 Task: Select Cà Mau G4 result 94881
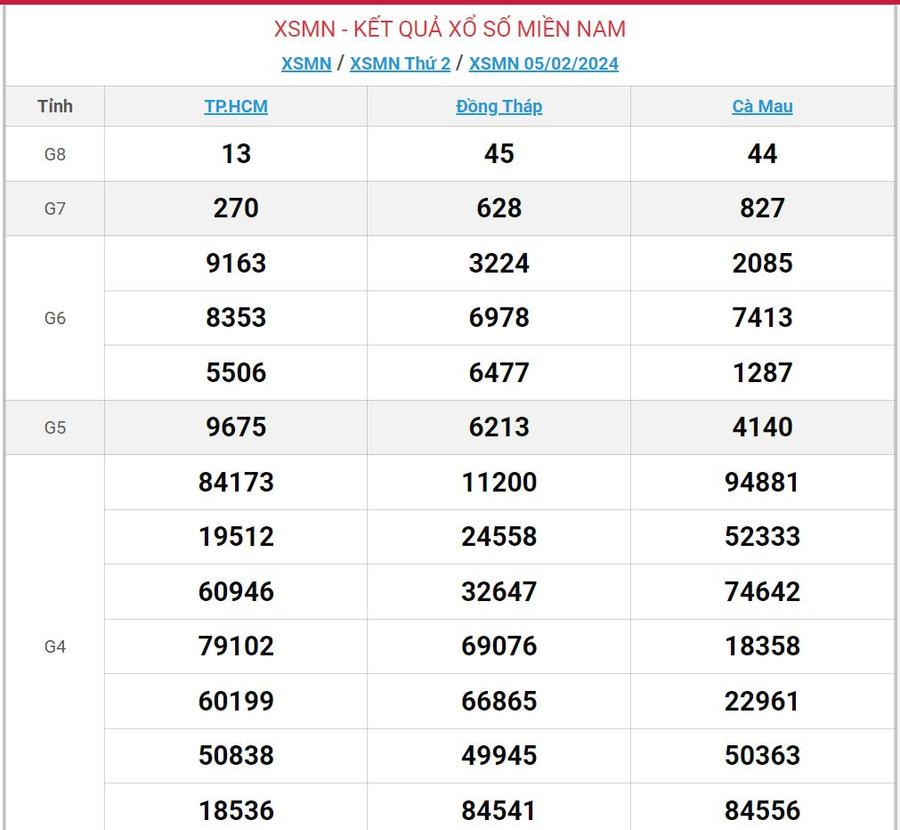[762, 483]
